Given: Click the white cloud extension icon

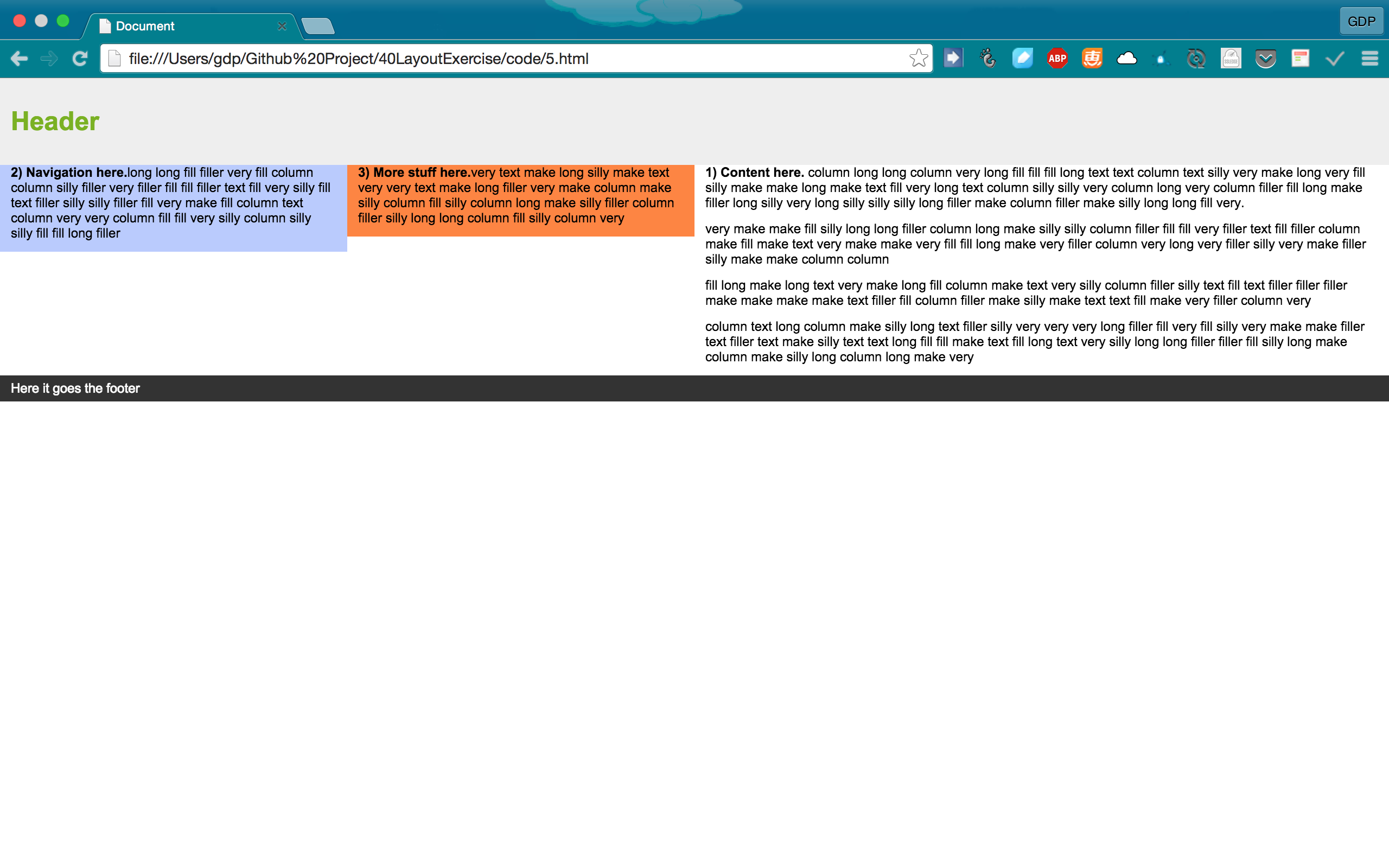Looking at the screenshot, I should pos(1126,59).
